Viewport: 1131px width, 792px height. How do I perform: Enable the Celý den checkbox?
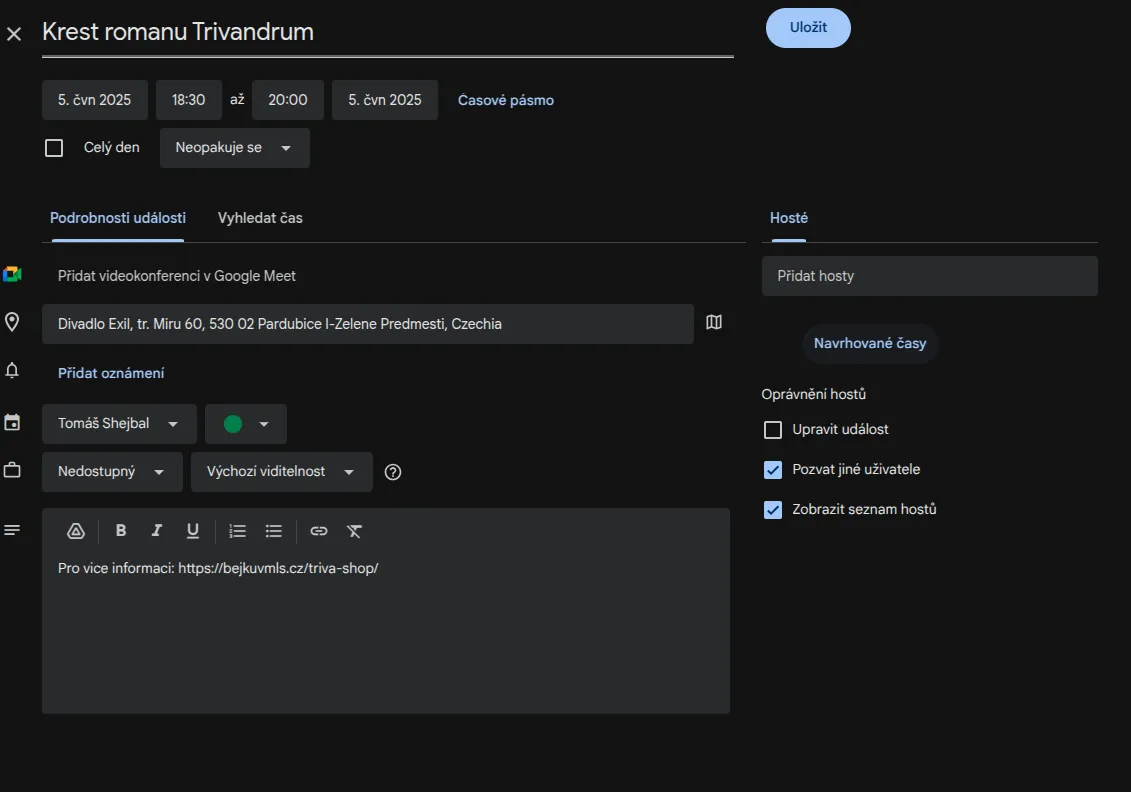[54, 148]
